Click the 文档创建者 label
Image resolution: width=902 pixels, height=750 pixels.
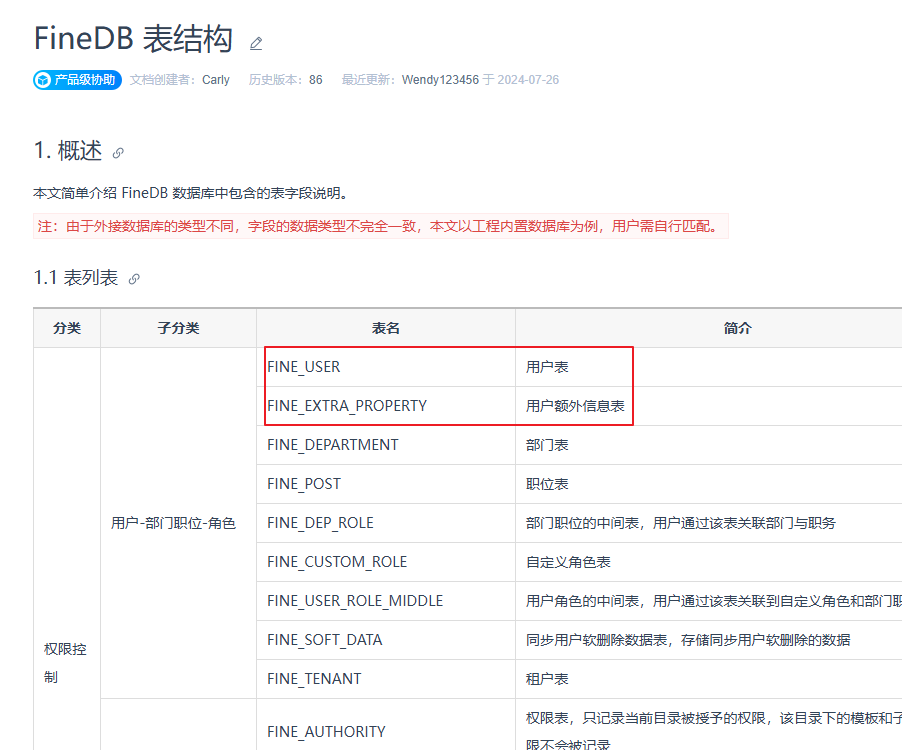tap(163, 80)
